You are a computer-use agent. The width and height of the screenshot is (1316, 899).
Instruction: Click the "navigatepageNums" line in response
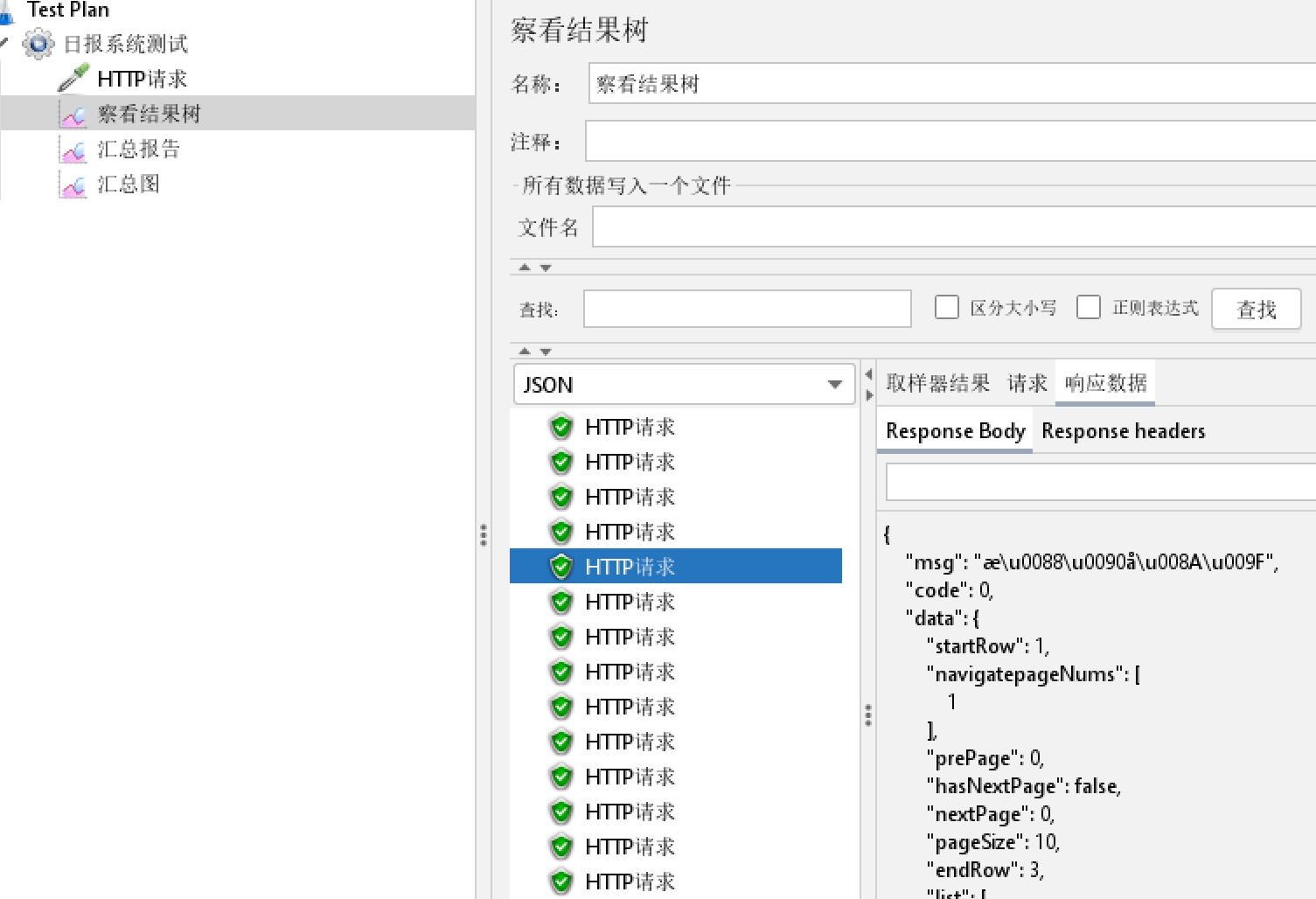(x=1034, y=674)
